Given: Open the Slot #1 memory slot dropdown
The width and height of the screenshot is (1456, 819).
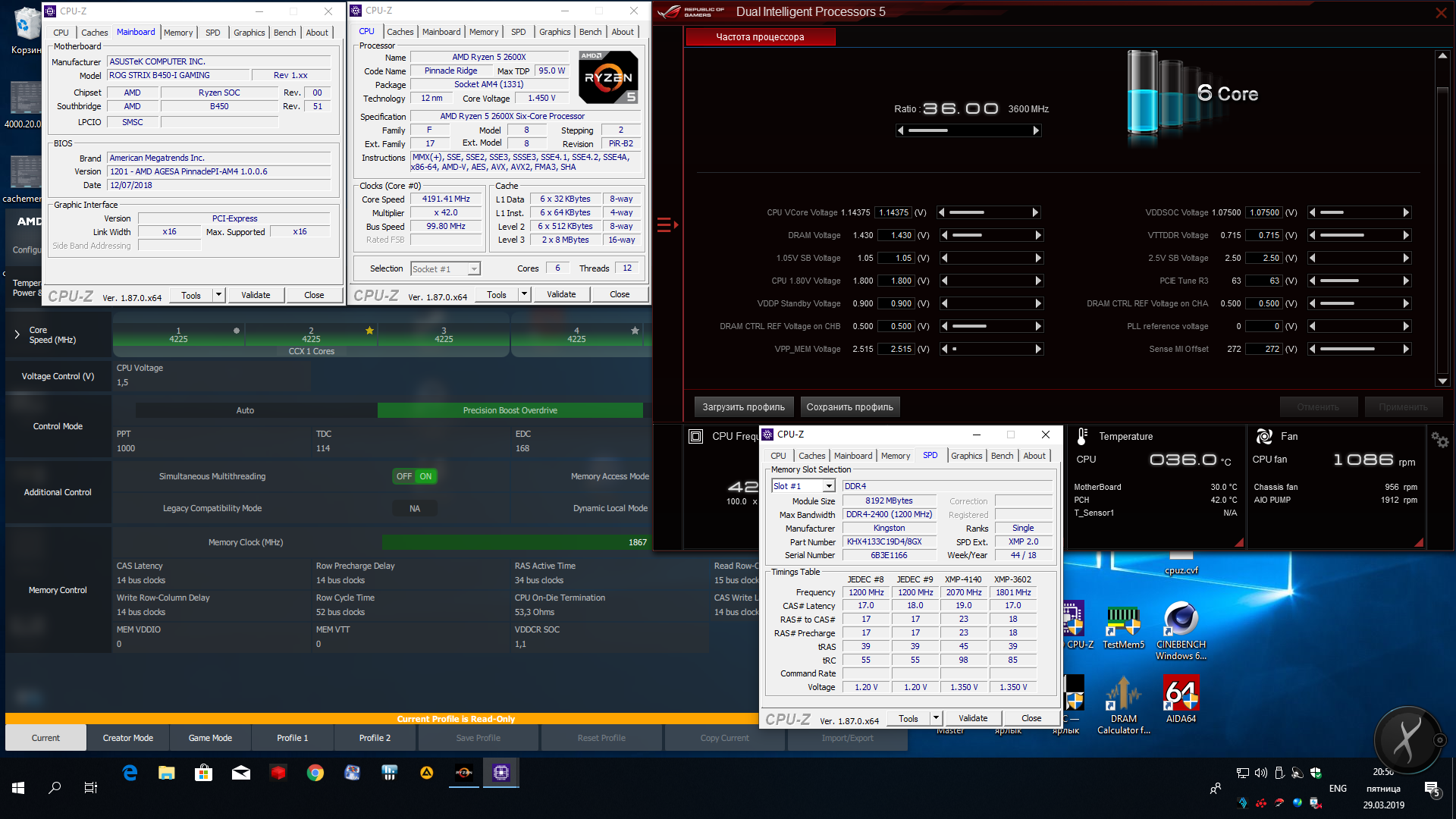Looking at the screenshot, I should [829, 486].
